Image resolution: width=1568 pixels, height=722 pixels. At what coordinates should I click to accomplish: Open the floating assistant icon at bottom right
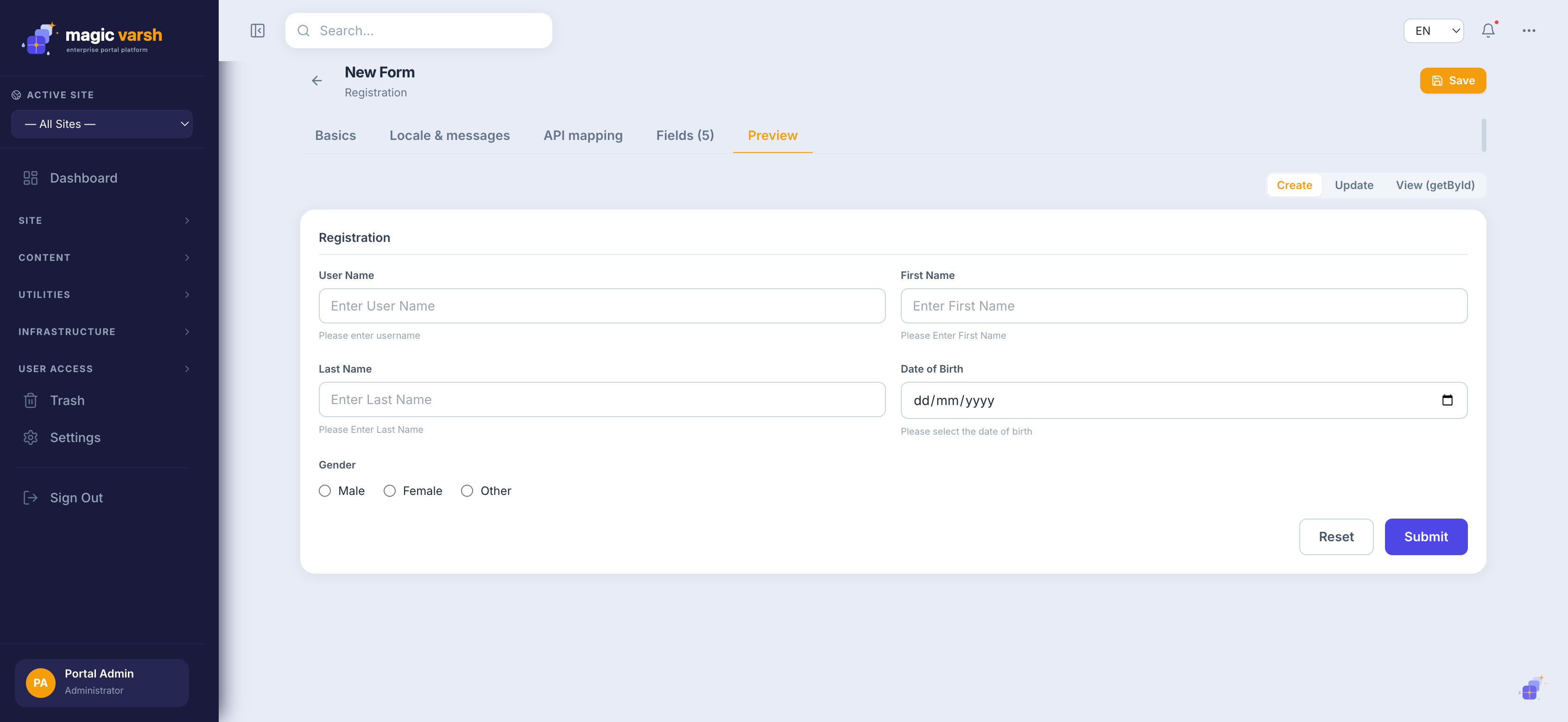pyautogui.click(x=1531, y=689)
